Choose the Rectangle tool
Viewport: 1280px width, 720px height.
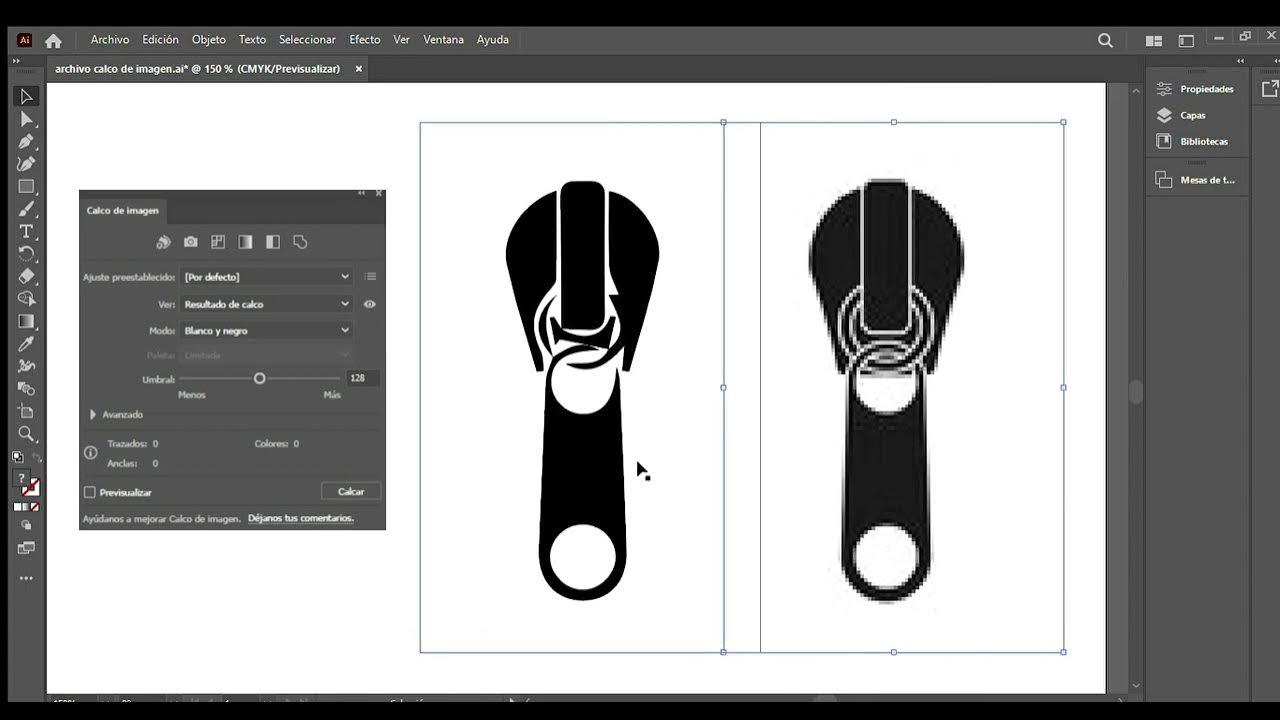(27, 187)
